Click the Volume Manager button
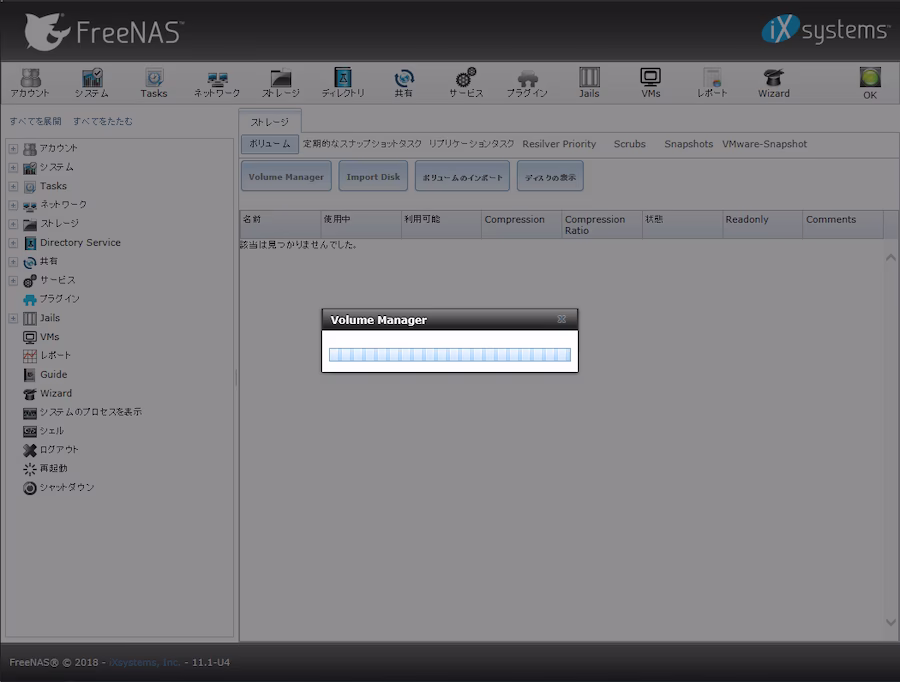 [286, 177]
